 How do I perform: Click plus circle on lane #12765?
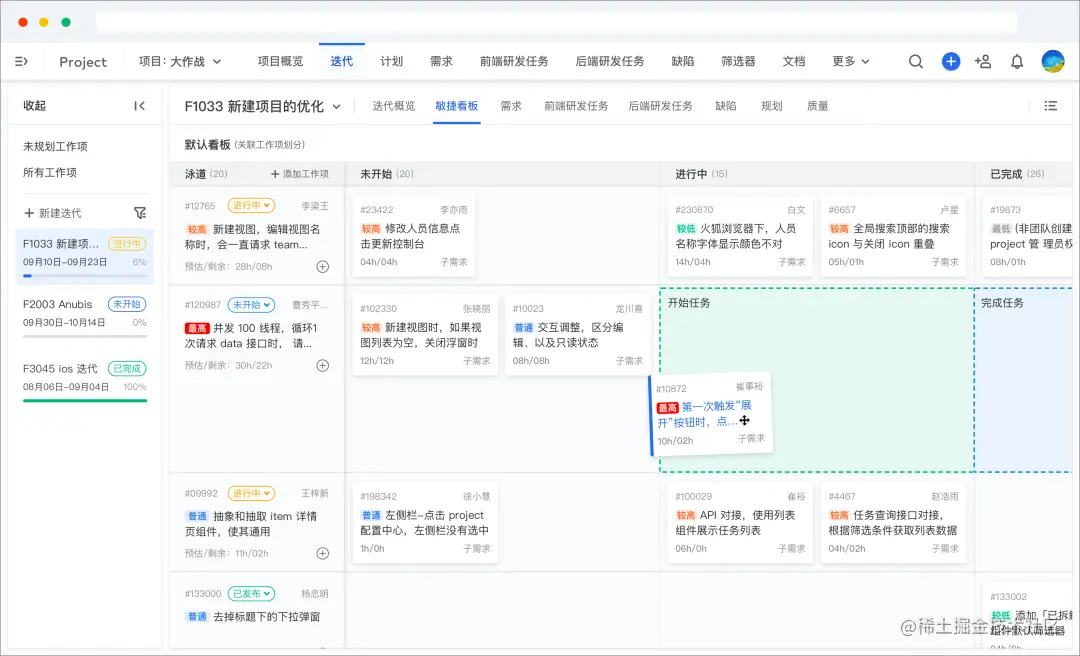(322, 267)
